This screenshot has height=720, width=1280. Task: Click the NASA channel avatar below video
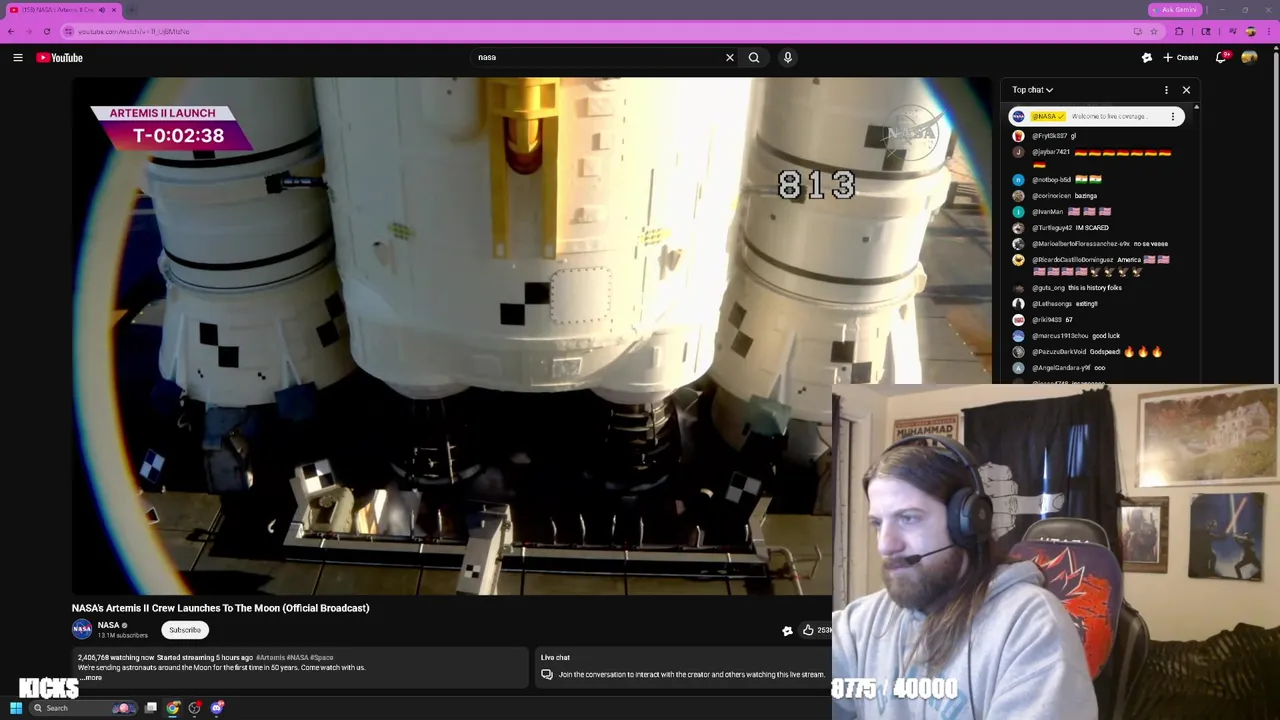click(x=82, y=629)
